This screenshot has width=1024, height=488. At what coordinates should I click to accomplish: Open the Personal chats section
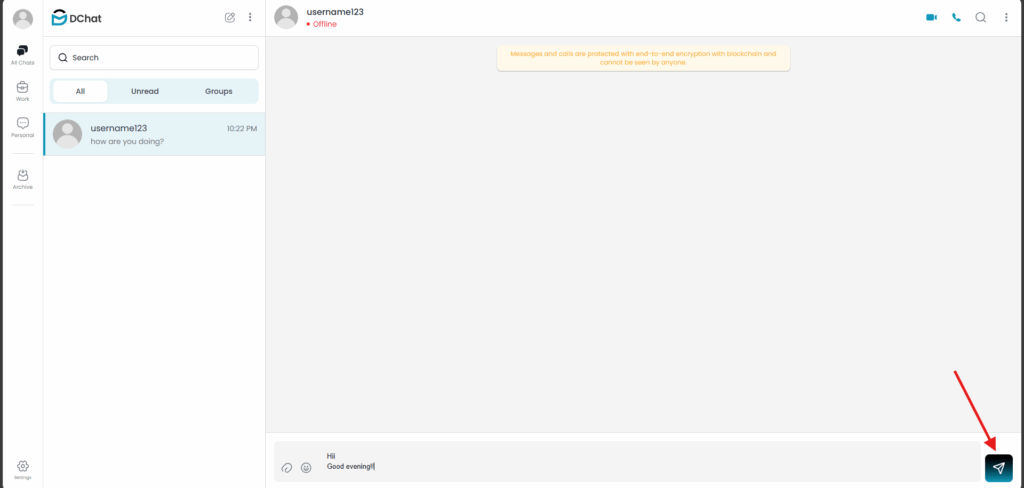tap(23, 127)
